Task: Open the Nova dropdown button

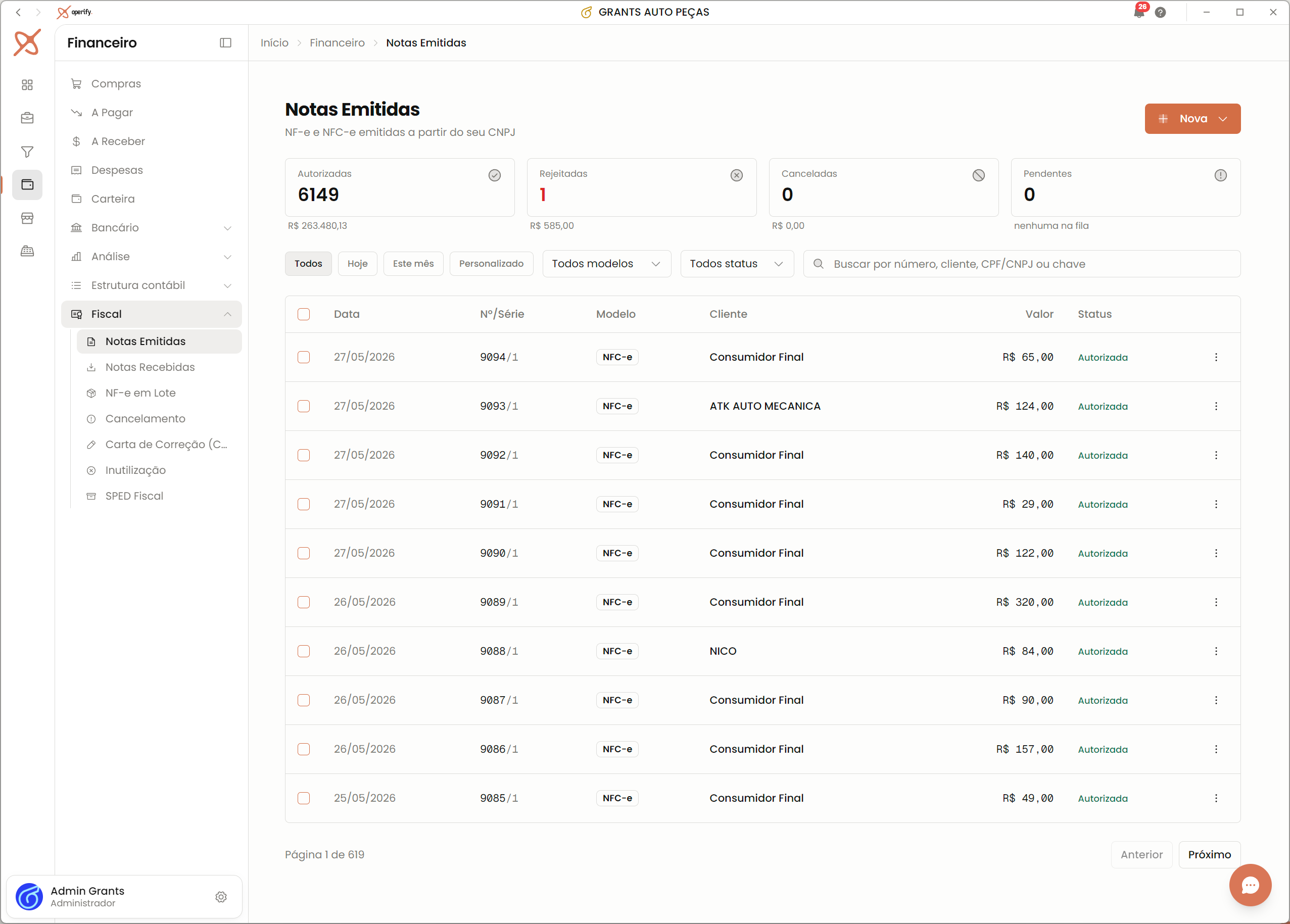Action: (x=1193, y=119)
